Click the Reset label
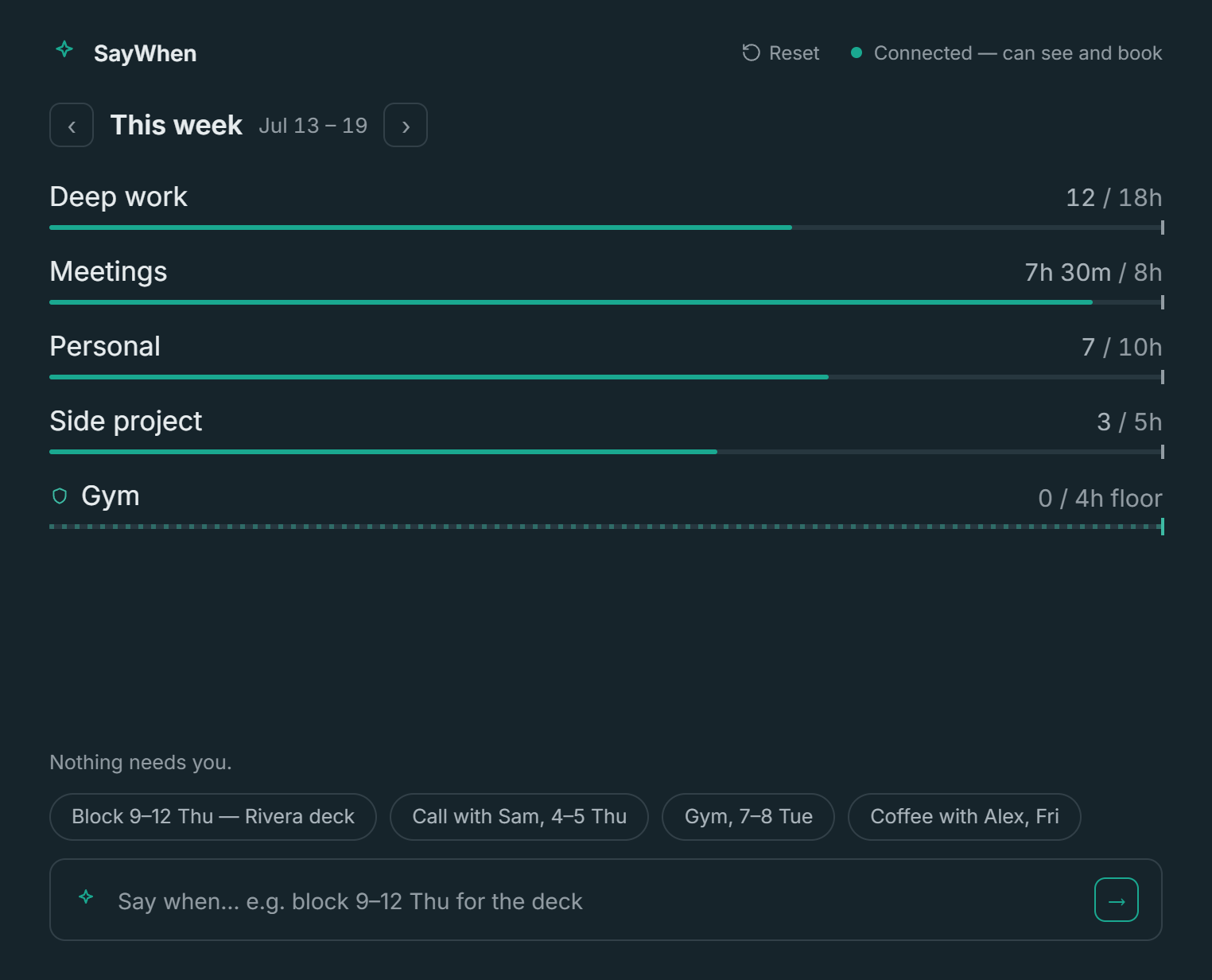This screenshot has width=1212, height=980. [x=794, y=53]
